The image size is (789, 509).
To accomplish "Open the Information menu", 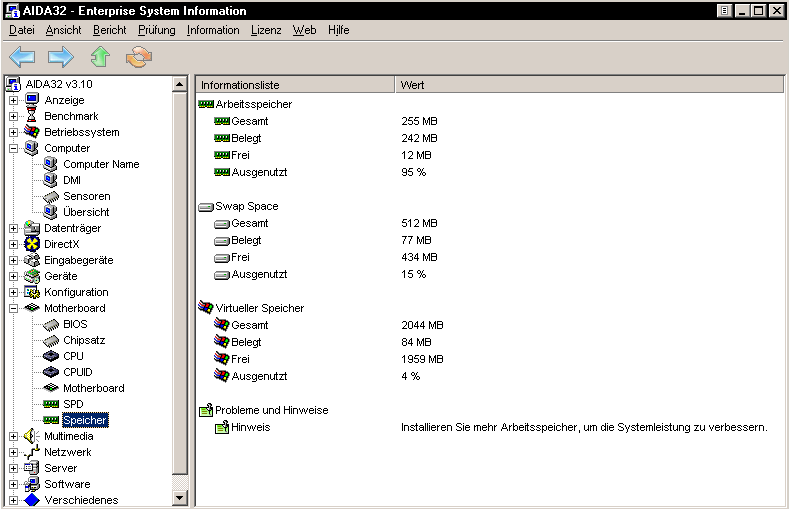I will pos(213,30).
